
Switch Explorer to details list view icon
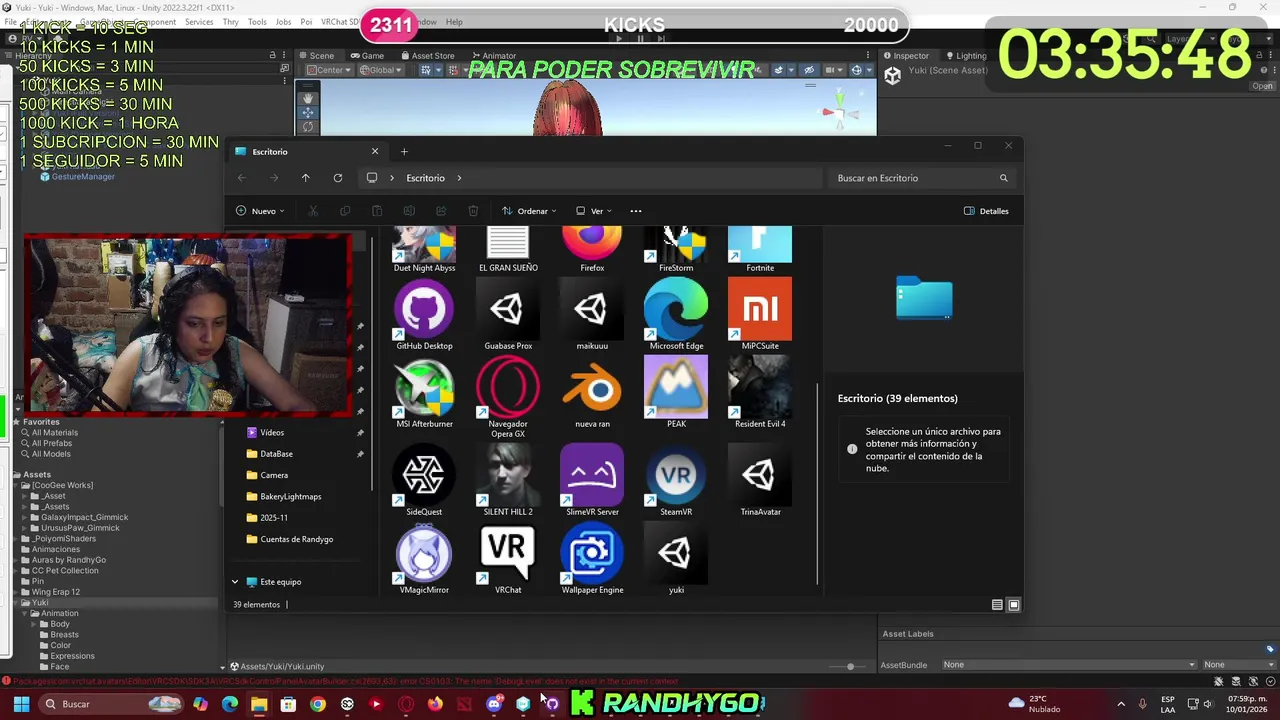pyautogui.click(x=997, y=605)
